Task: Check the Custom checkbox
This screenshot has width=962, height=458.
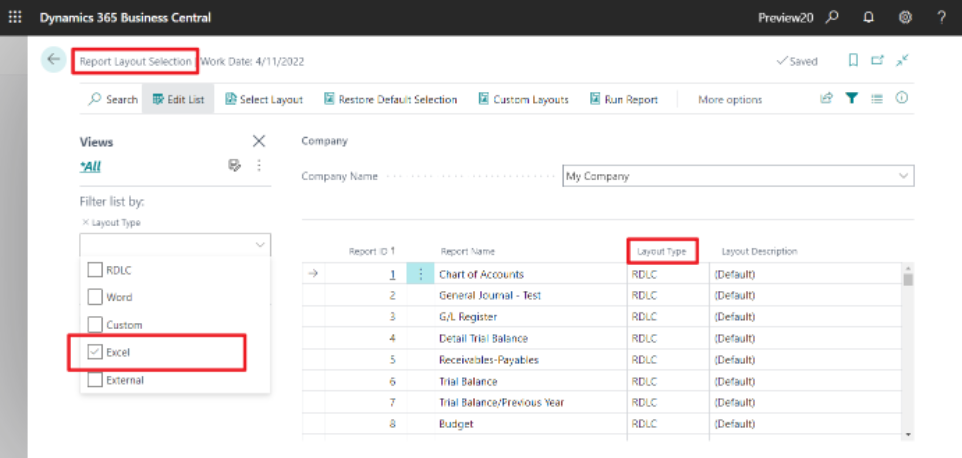Action: point(94,324)
